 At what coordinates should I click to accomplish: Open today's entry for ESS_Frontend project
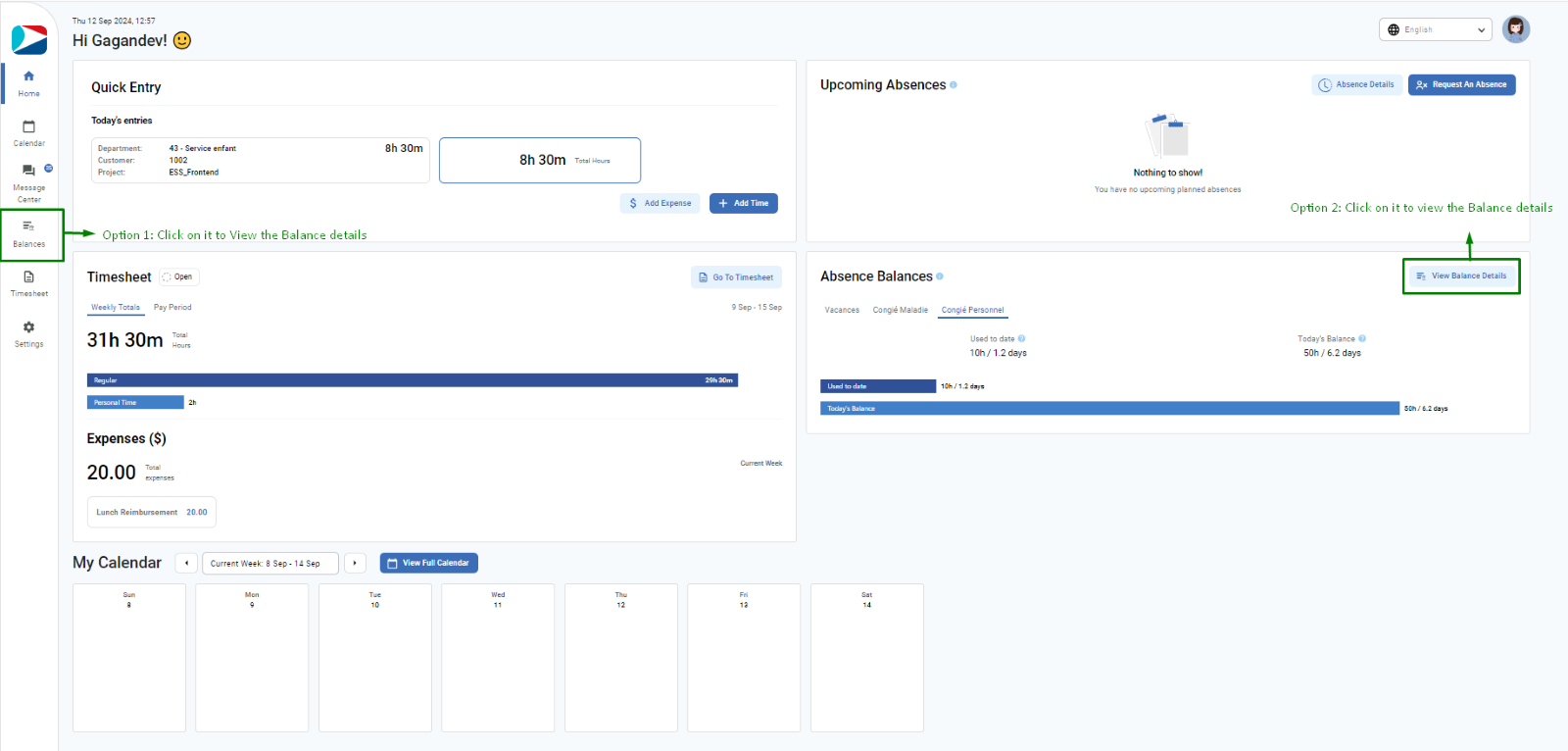tap(261, 160)
